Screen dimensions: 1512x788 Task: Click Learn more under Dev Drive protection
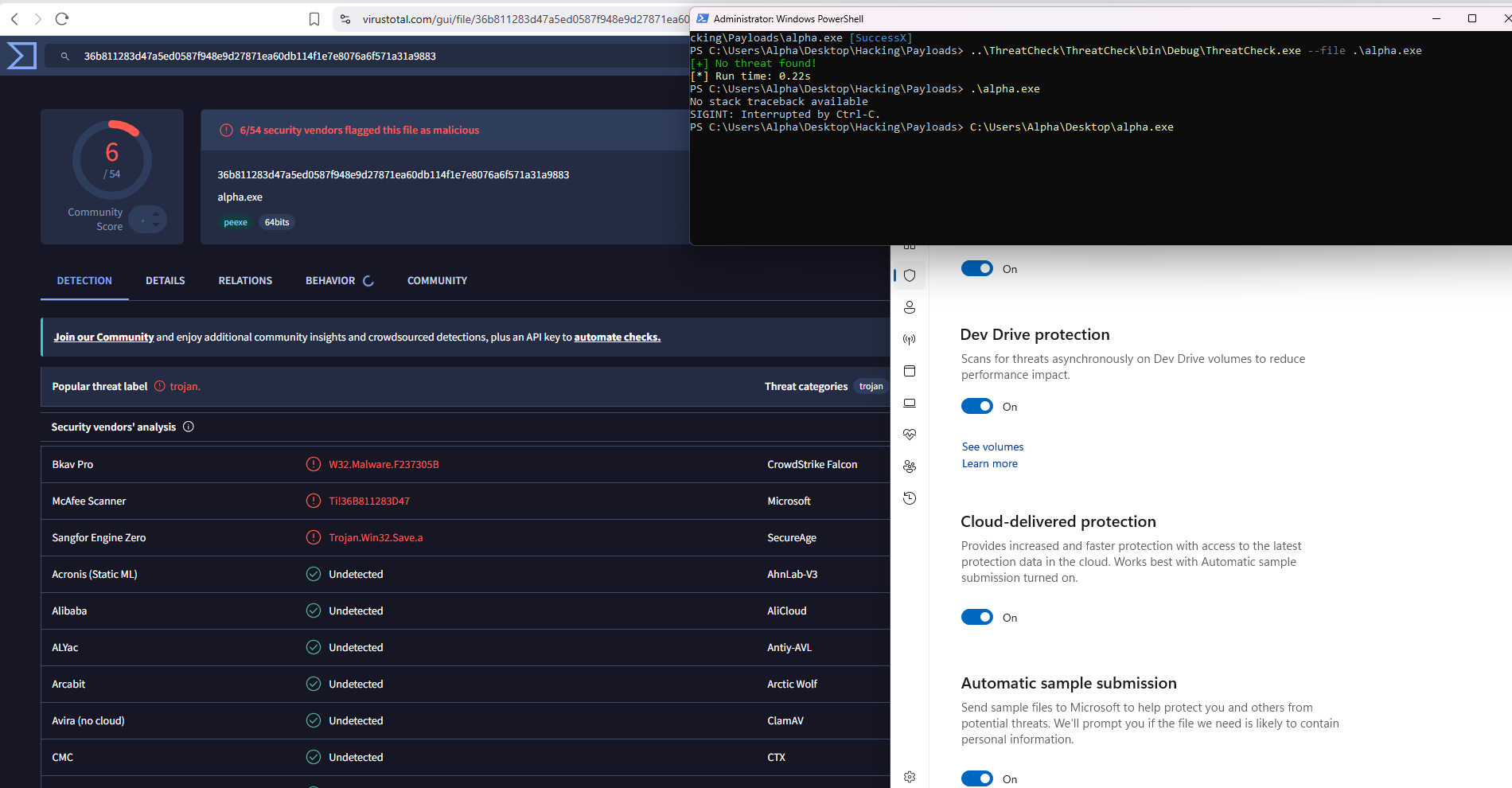point(989,463)
